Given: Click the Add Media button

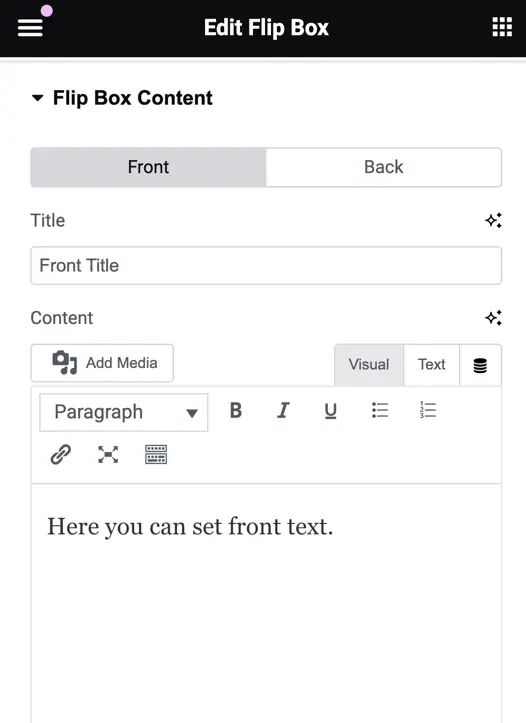Looking at the screenshot, I should click(102, 363).
